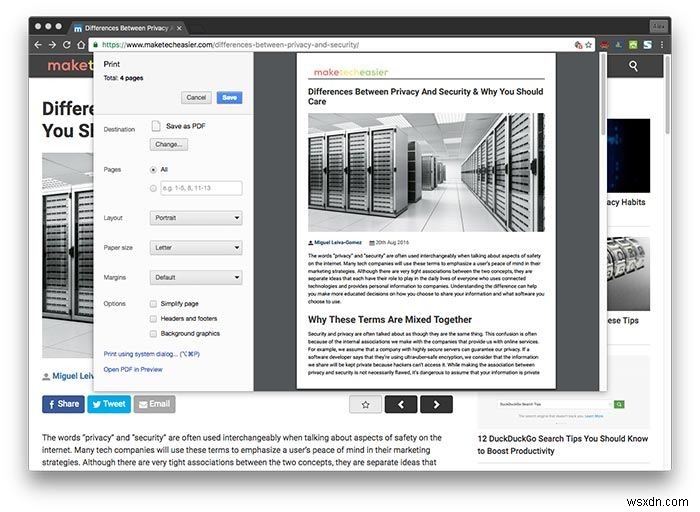Viewport: 700px width, 512px height.
Task: Open Chrome three-dot menu
Action: [x=662, y=45]
